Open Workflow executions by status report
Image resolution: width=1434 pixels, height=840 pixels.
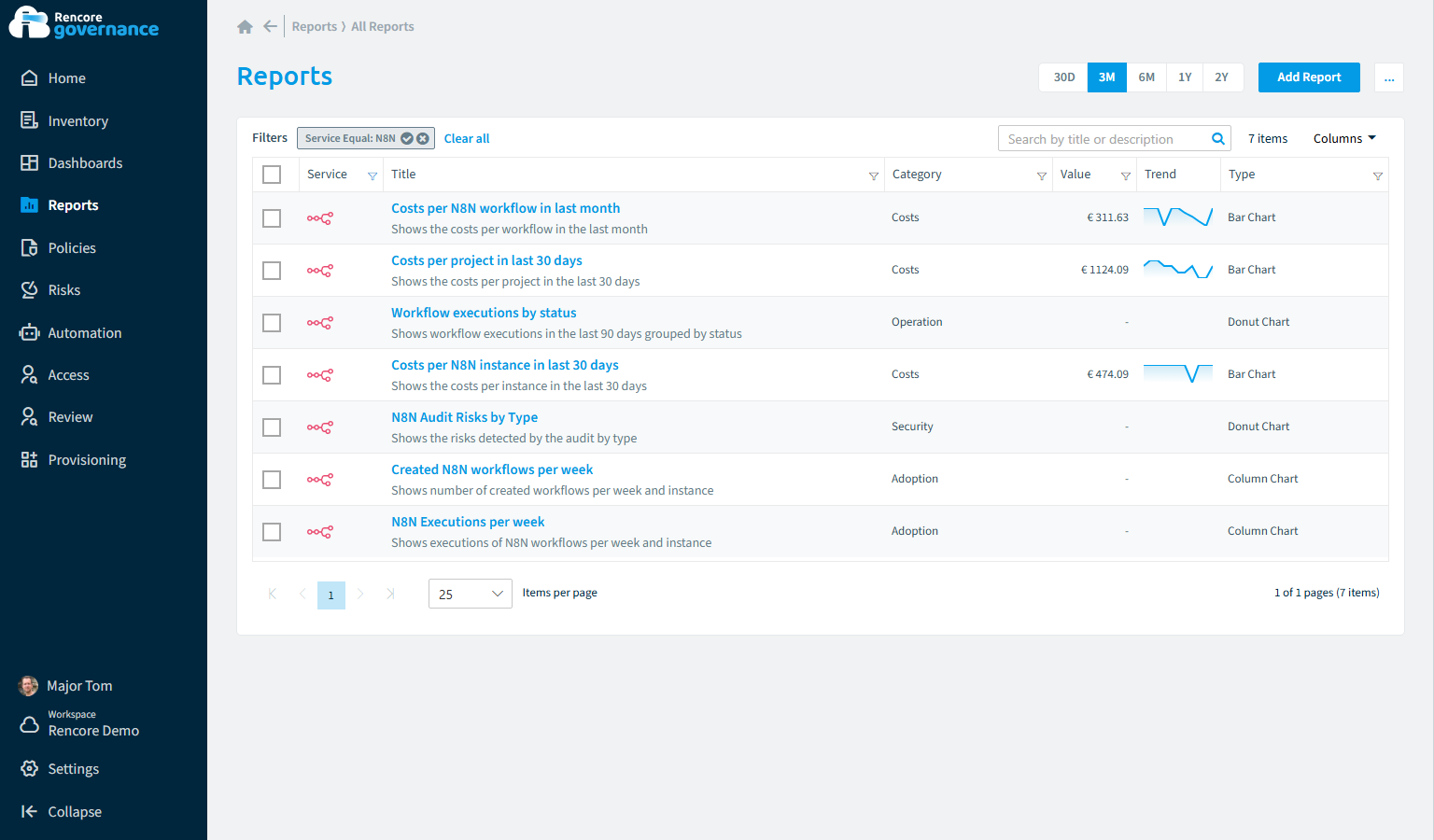[x=484, y=313]
